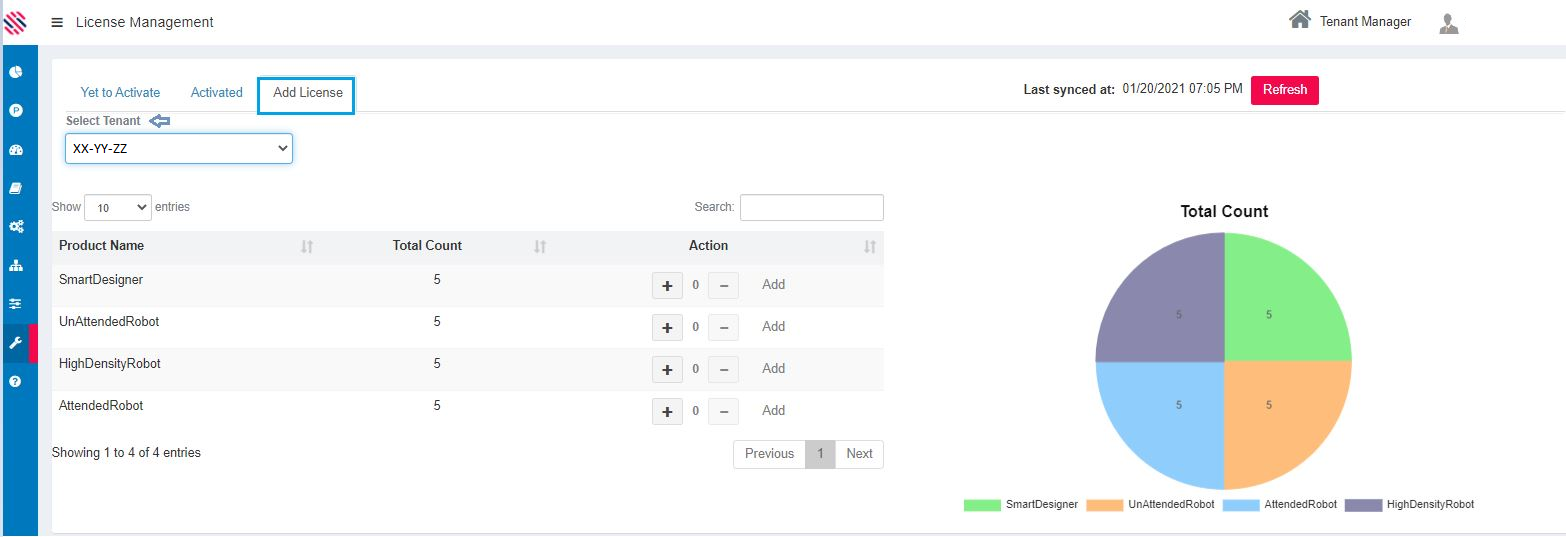Open the help question mark icon
The image size is (1566, 537).
[16, 382]
